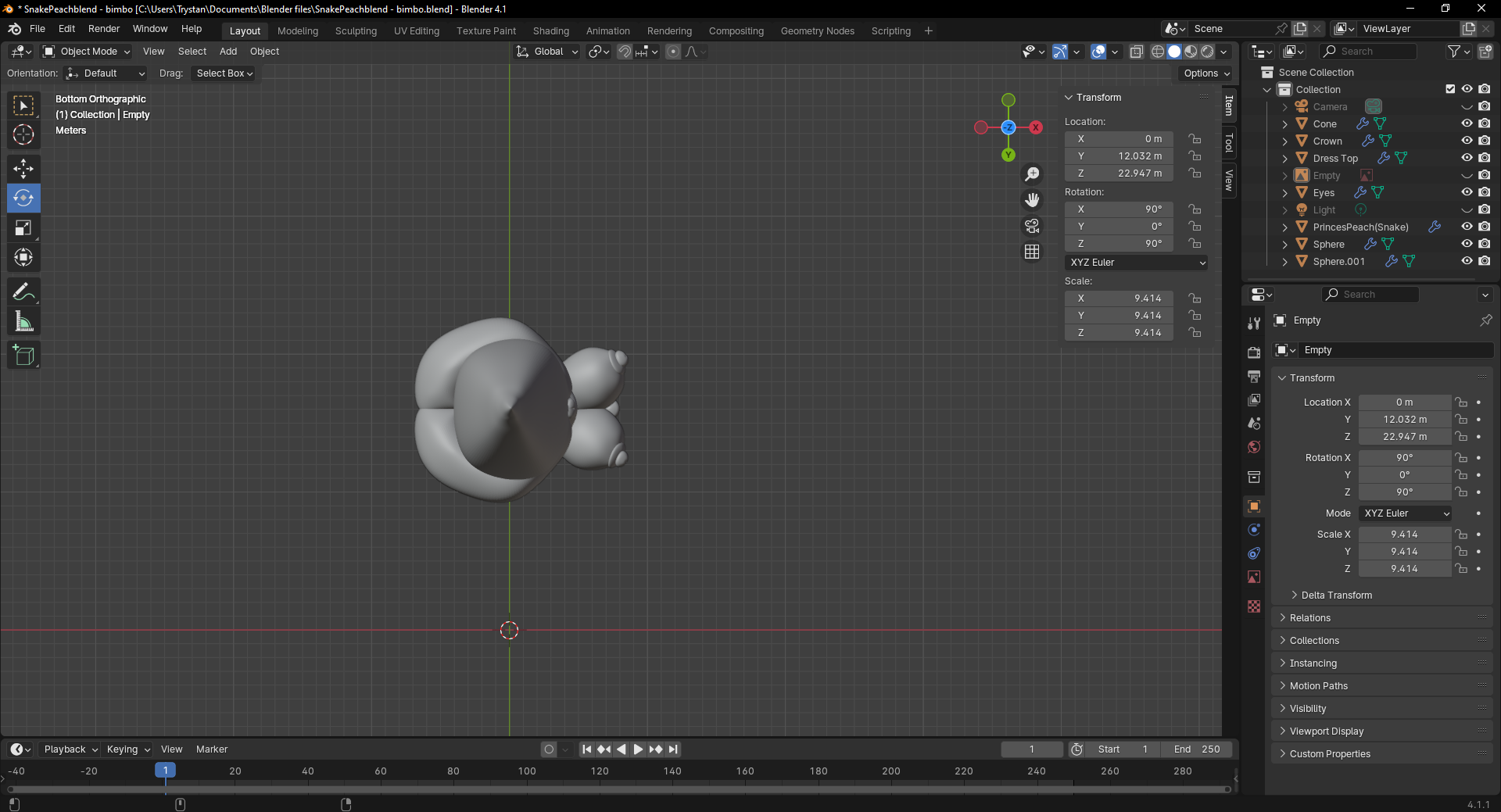Toggle camera view in viewport
The image size is (1501, 812).
[1032, 226]
